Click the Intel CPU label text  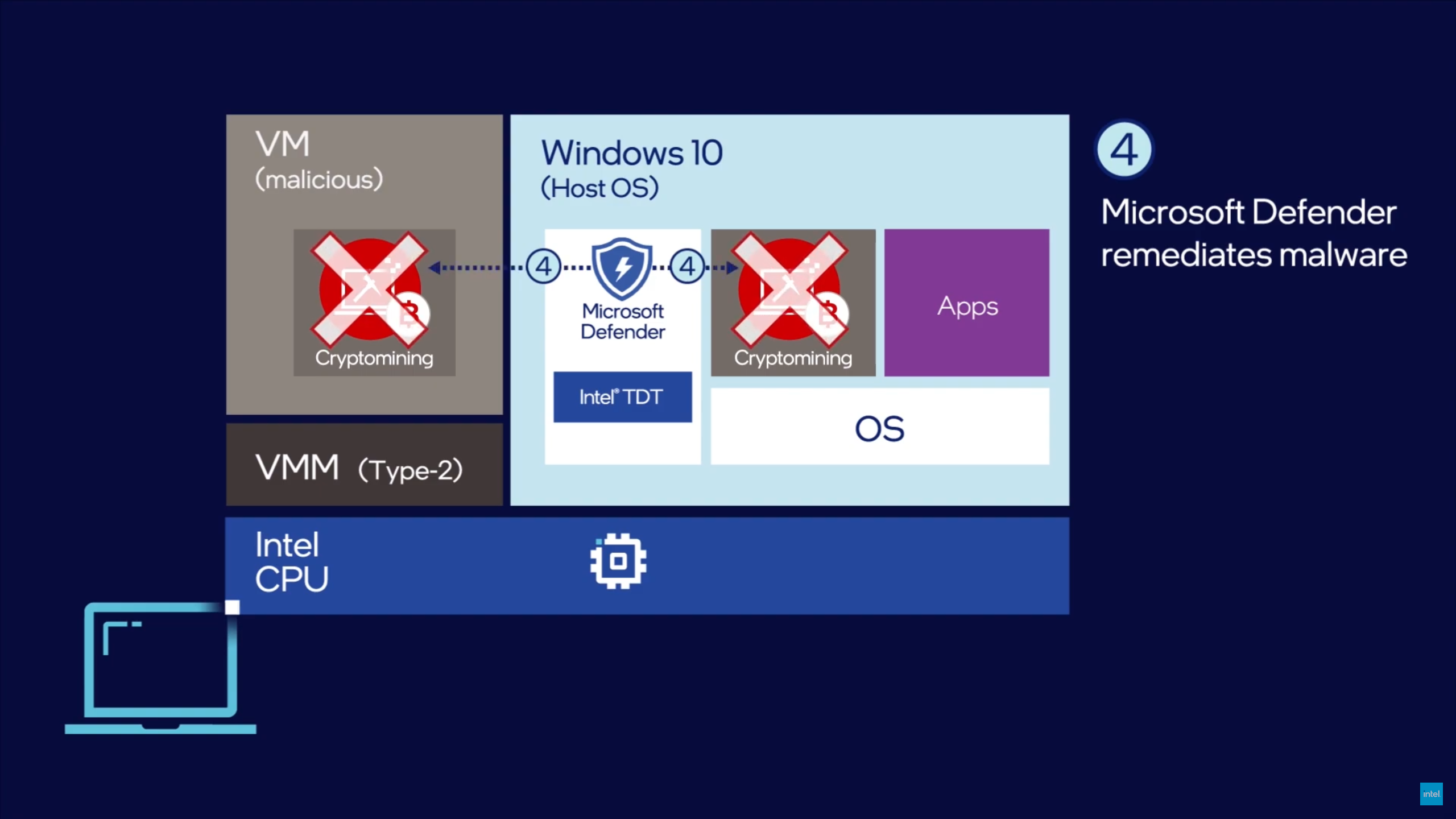tap(291, 562)
